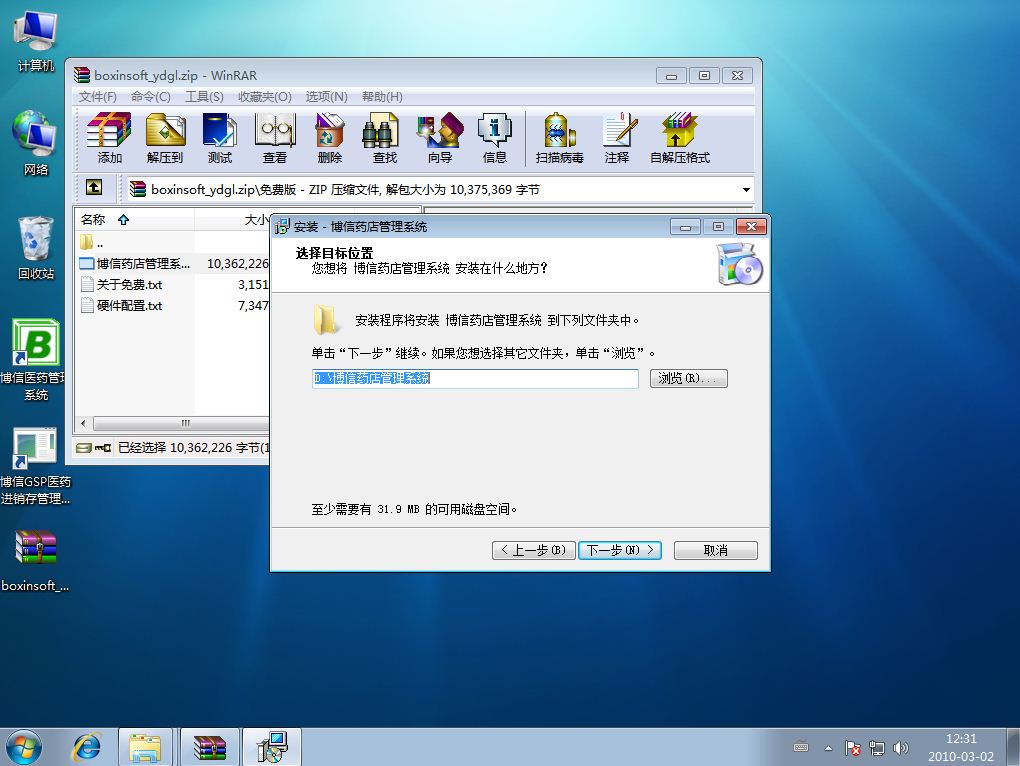Click the Browse (浏览) button
This screenshot has width=1020, height=766.
click(688, 379)
